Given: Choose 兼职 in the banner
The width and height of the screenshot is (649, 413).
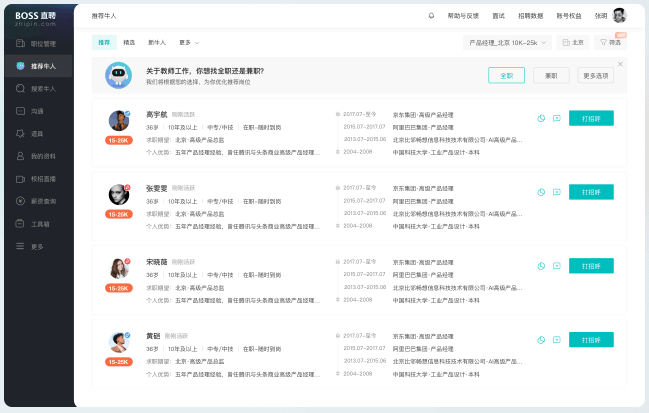Looking at the screenshot, I should (551, 75).
